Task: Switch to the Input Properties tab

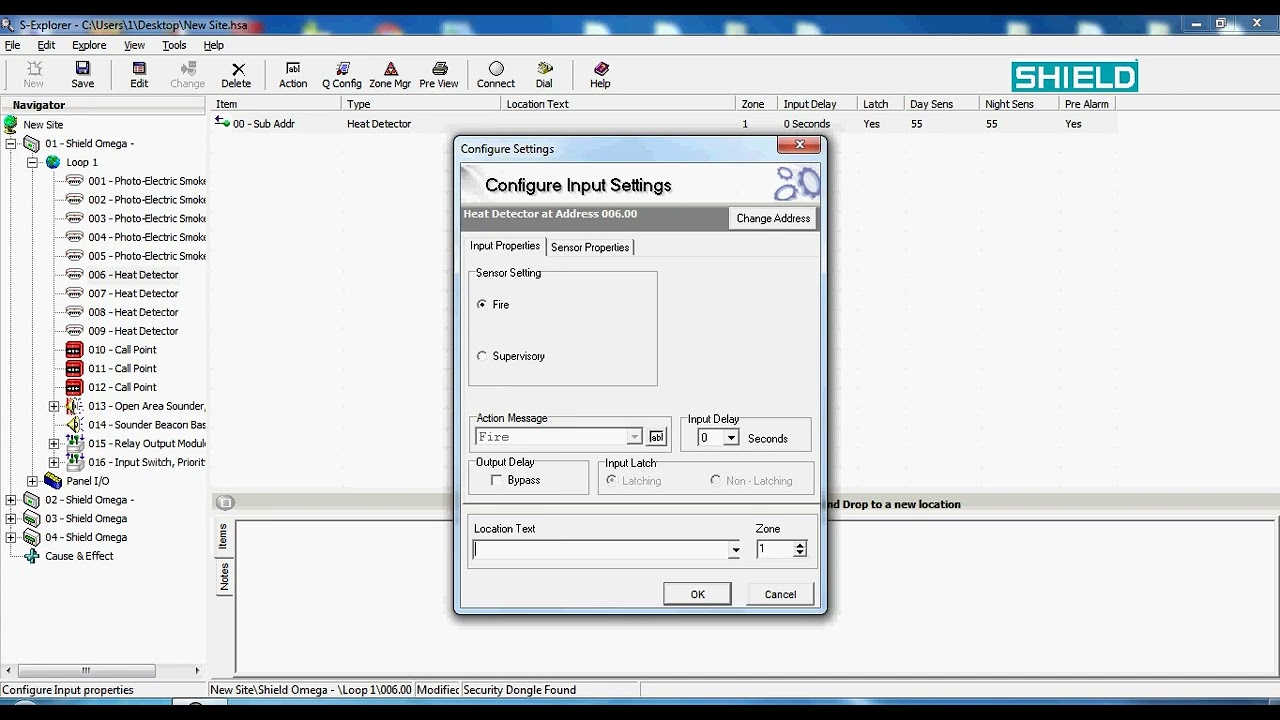Action: pos(505,246)
